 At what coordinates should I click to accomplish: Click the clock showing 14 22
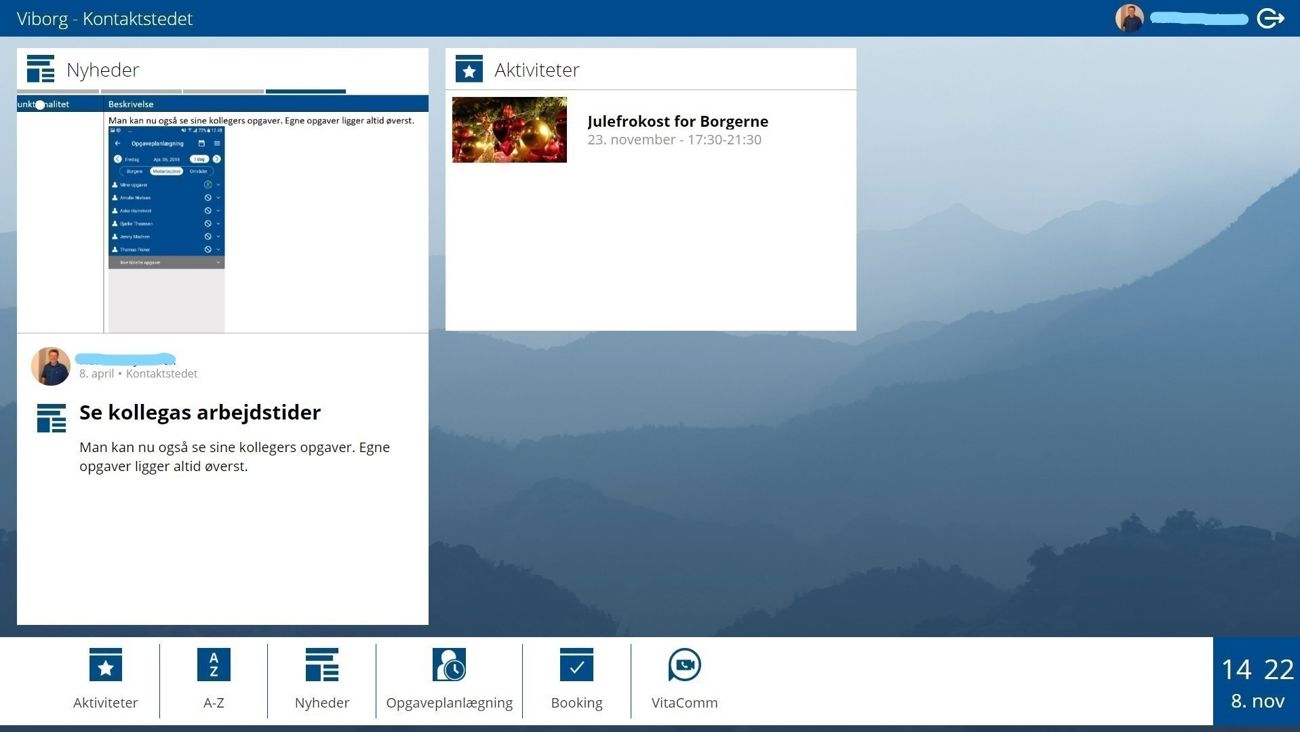pyautogui.click(x=1256, y=669)
